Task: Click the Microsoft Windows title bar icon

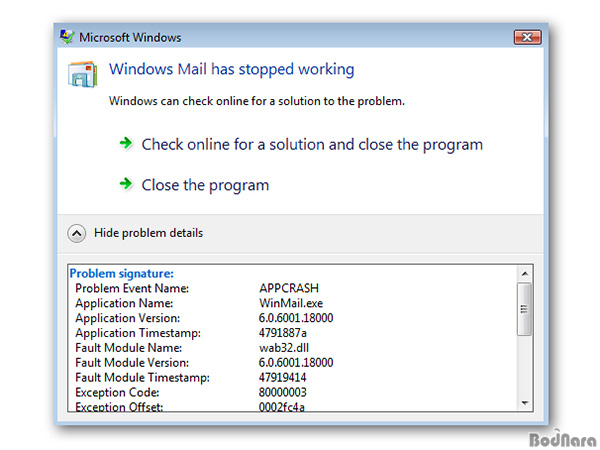Action: click(67, 37)
